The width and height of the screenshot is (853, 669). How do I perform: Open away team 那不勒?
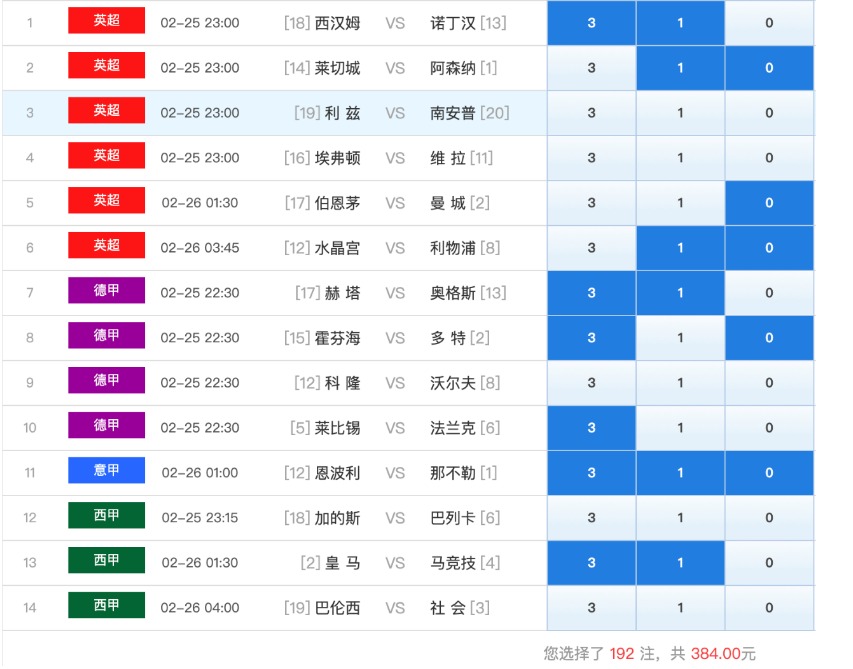[453, 473]
